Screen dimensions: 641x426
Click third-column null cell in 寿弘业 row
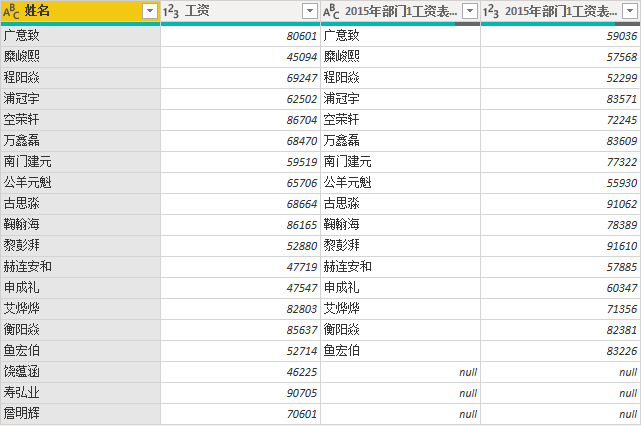point(400,392)
